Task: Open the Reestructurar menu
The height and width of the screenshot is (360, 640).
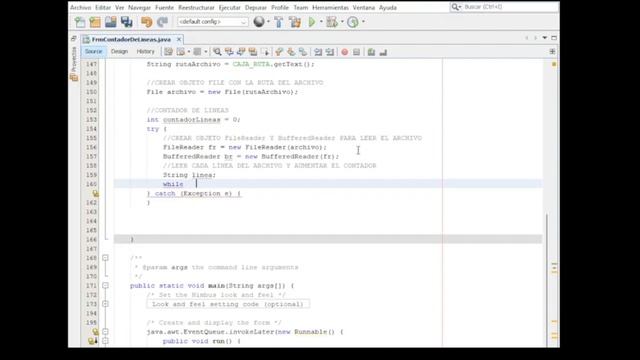Action: pos(196,7)
